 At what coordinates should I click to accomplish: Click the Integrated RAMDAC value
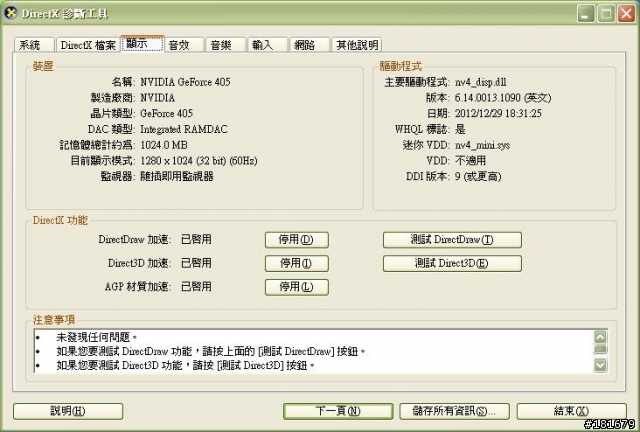[184, 129]
